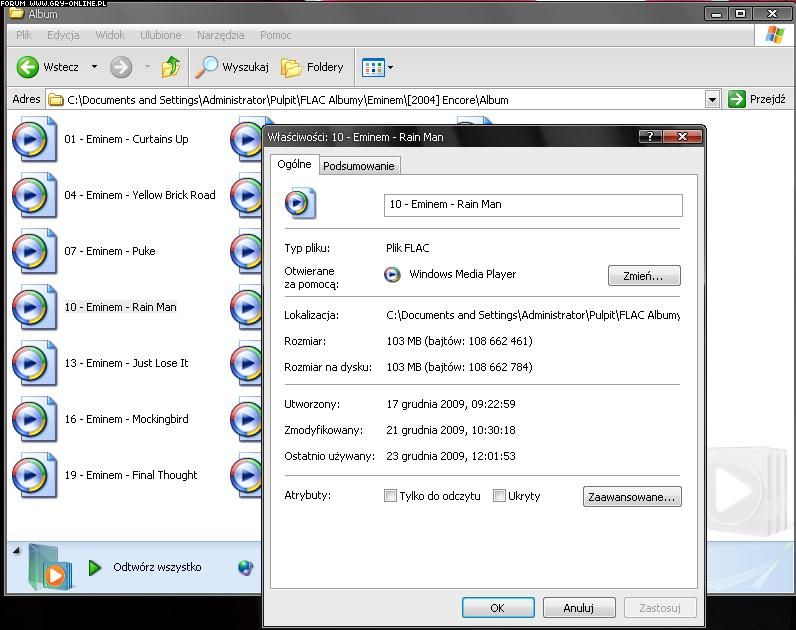Check the Ukryty hidden attribute

pyautogui.click(x=499, y=496)
